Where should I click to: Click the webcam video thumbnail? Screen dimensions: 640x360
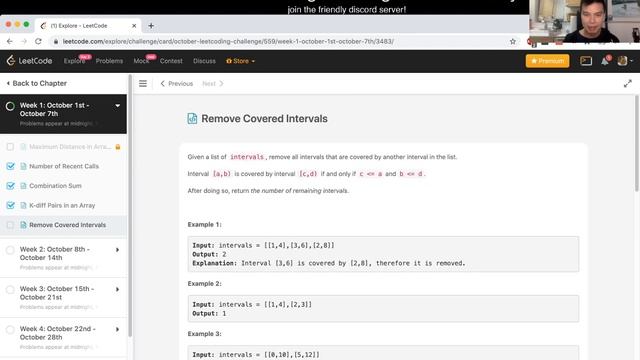[x=584, y=21]
